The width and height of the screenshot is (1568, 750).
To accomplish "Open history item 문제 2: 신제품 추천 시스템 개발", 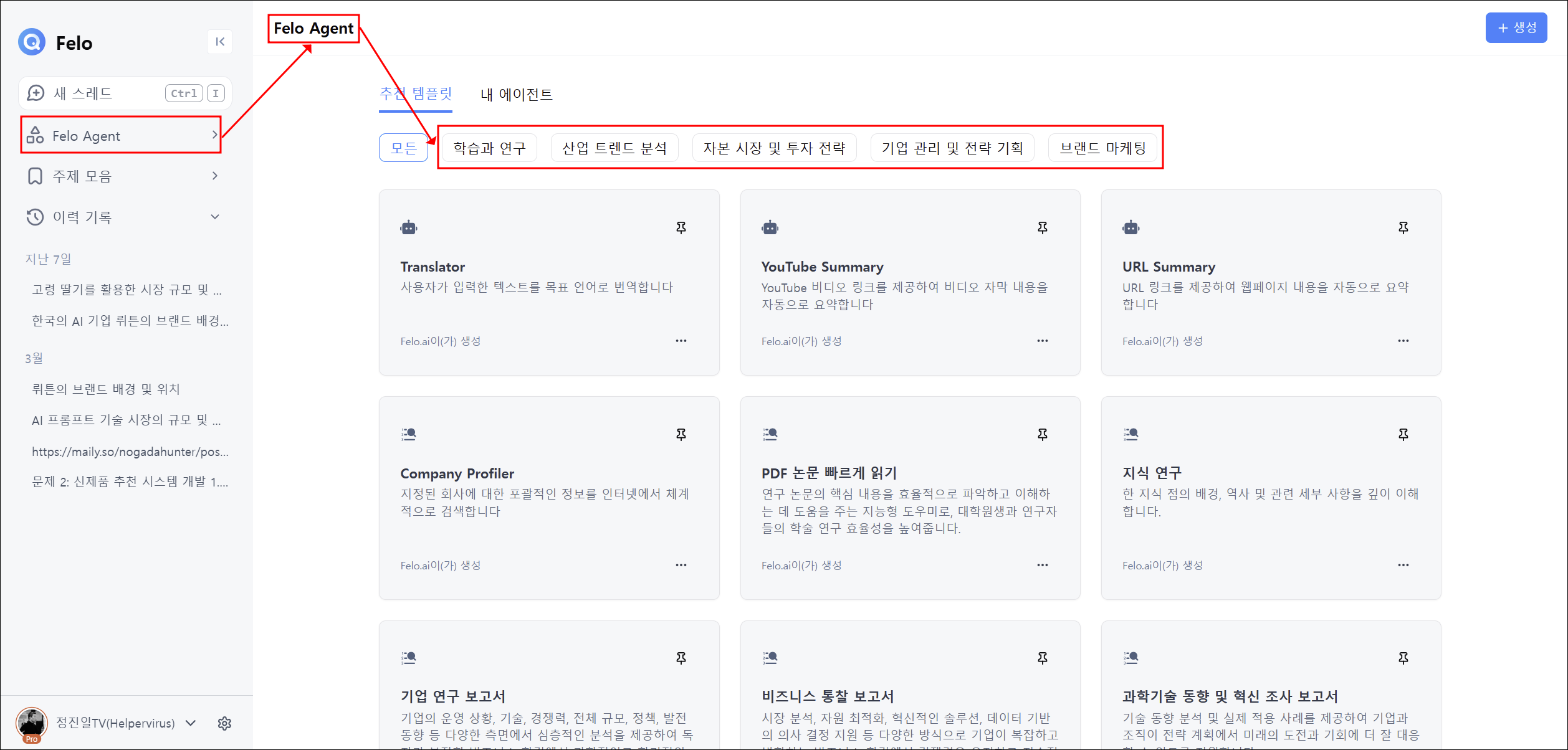I will tap(130, 482).
